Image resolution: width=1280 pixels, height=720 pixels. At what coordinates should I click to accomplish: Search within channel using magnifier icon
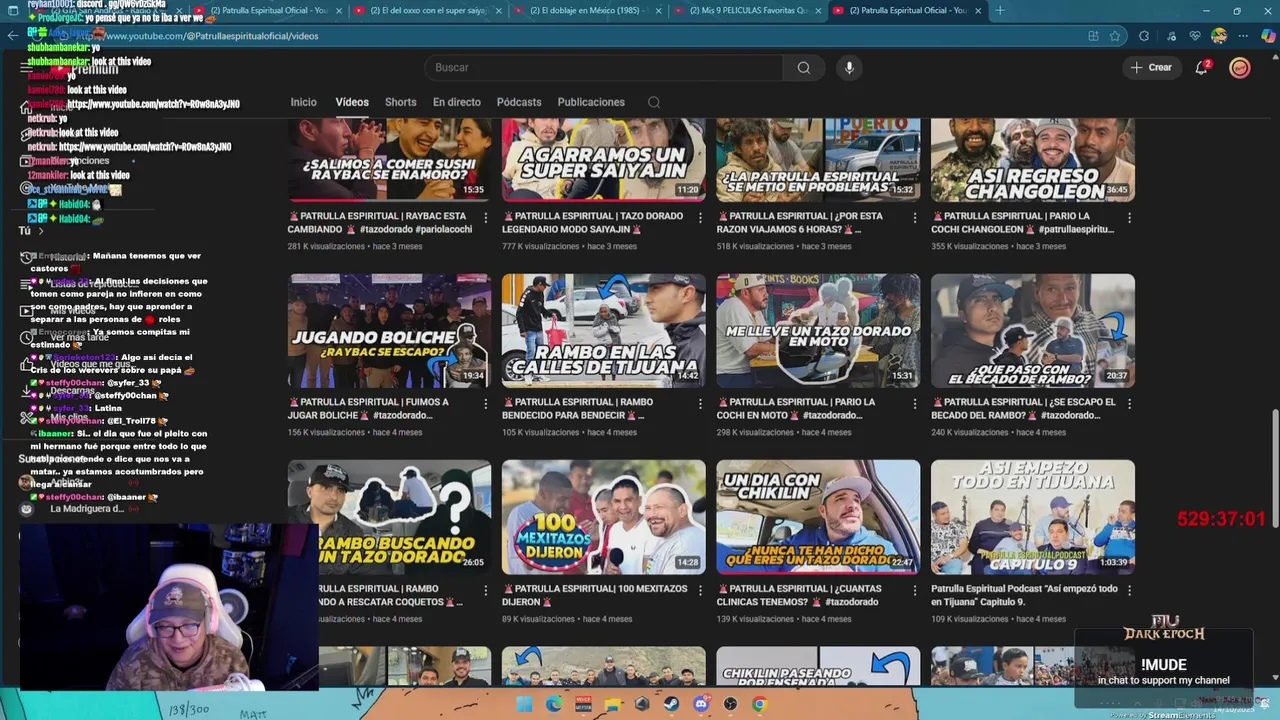click(654, 102)
